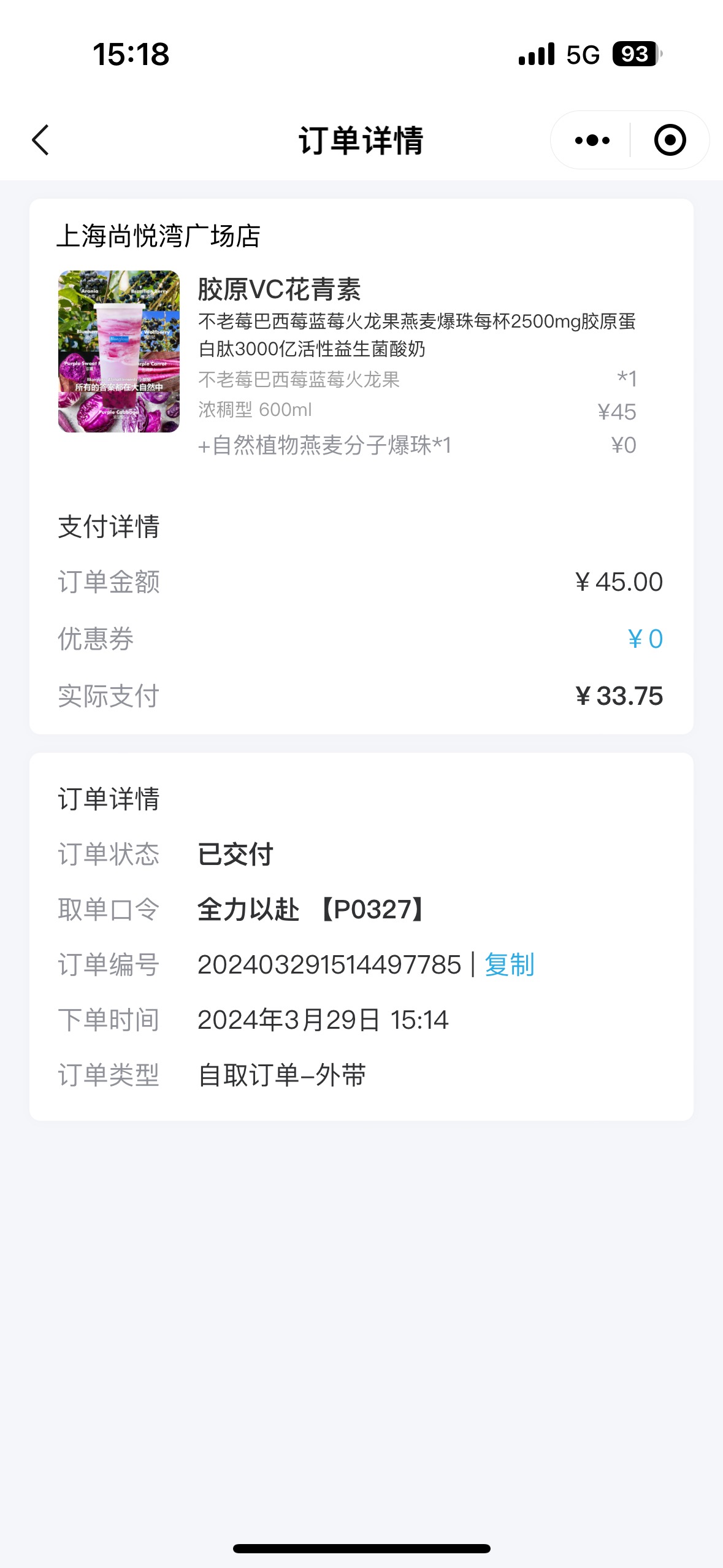This screenshot has width=723, height=1568.
Task: Tap the coupon amount ¥0
Action: pyautogui.click(x=645, y=639)
